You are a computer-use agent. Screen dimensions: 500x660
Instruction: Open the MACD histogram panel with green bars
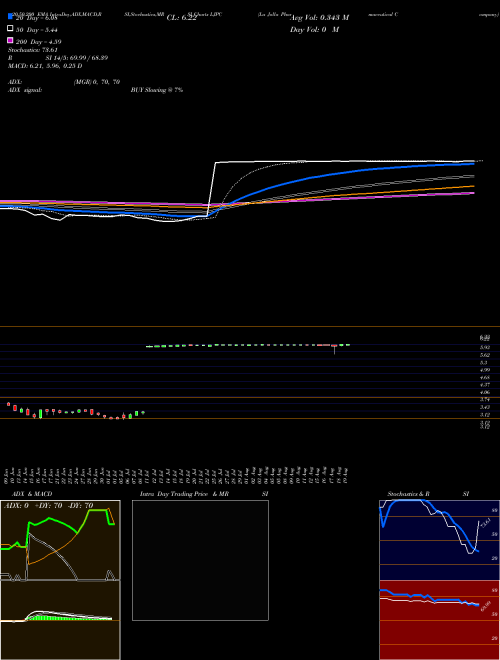[60, 620]
